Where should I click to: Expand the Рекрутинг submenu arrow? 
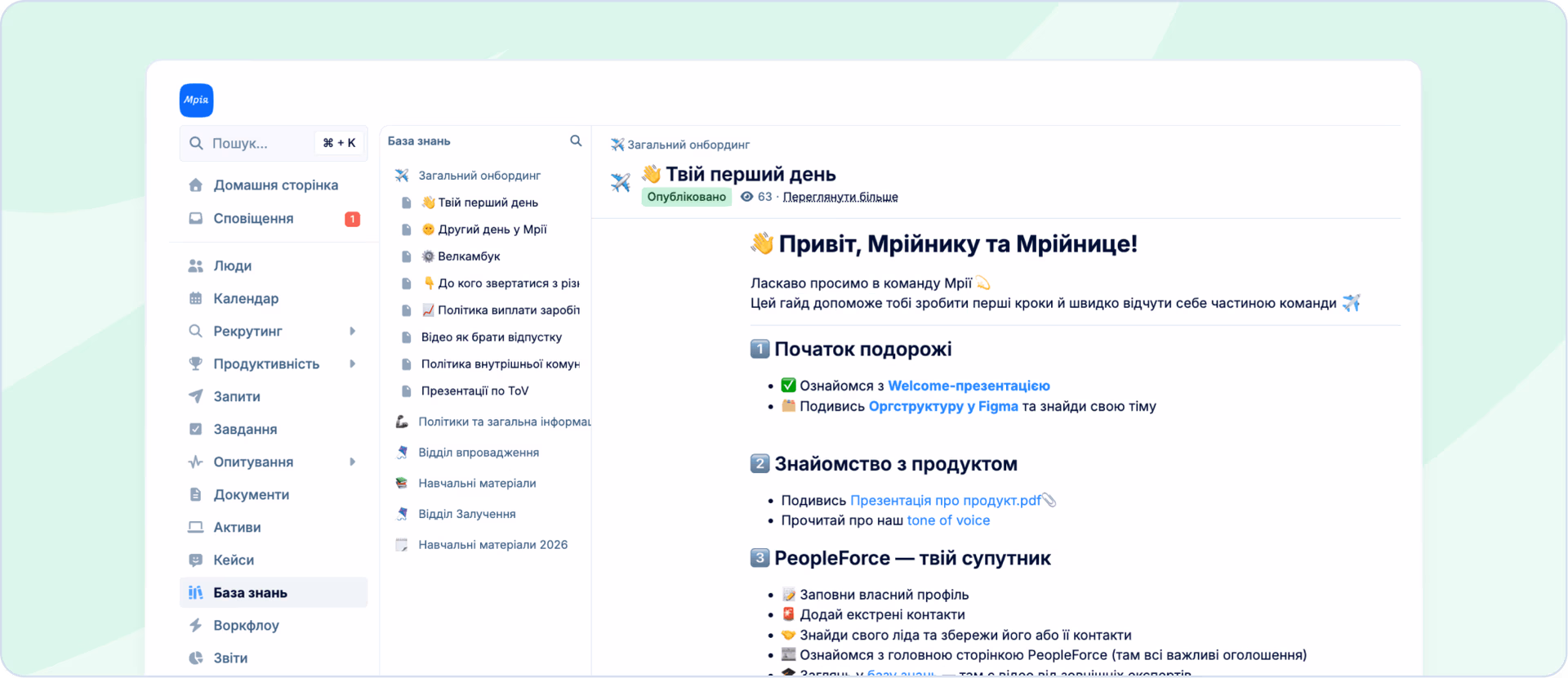(353, 331)
